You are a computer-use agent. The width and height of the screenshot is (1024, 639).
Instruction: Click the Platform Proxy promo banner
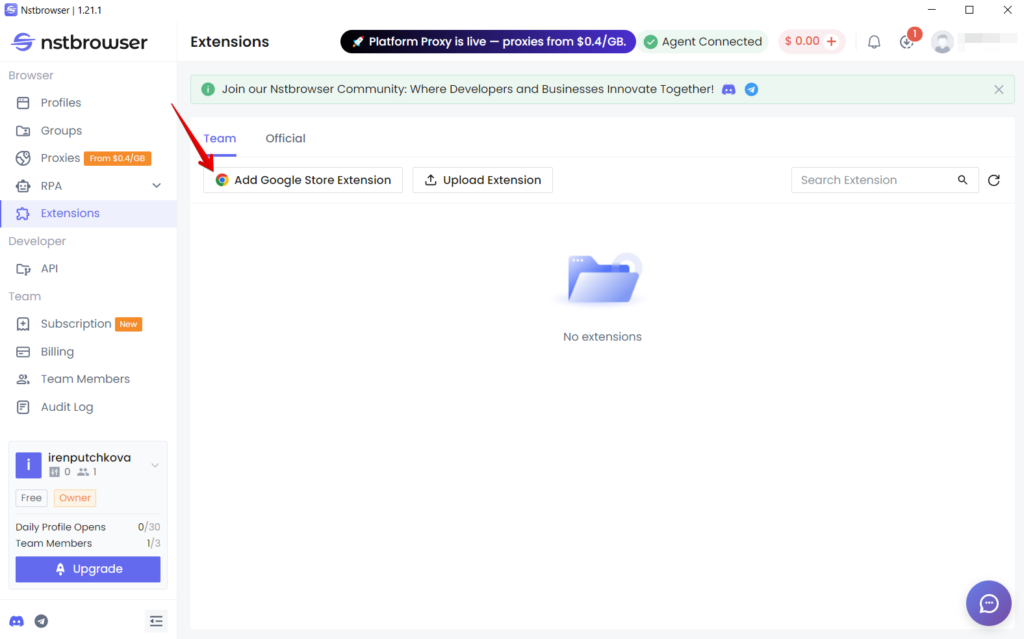(488, 41)
